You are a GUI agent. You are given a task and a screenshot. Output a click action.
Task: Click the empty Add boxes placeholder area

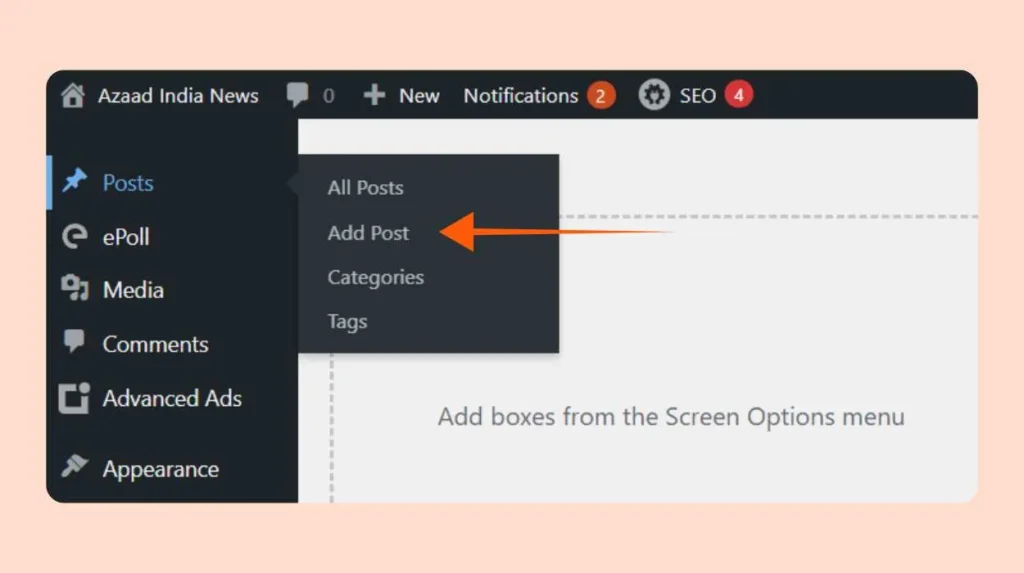tap(670, 416)
